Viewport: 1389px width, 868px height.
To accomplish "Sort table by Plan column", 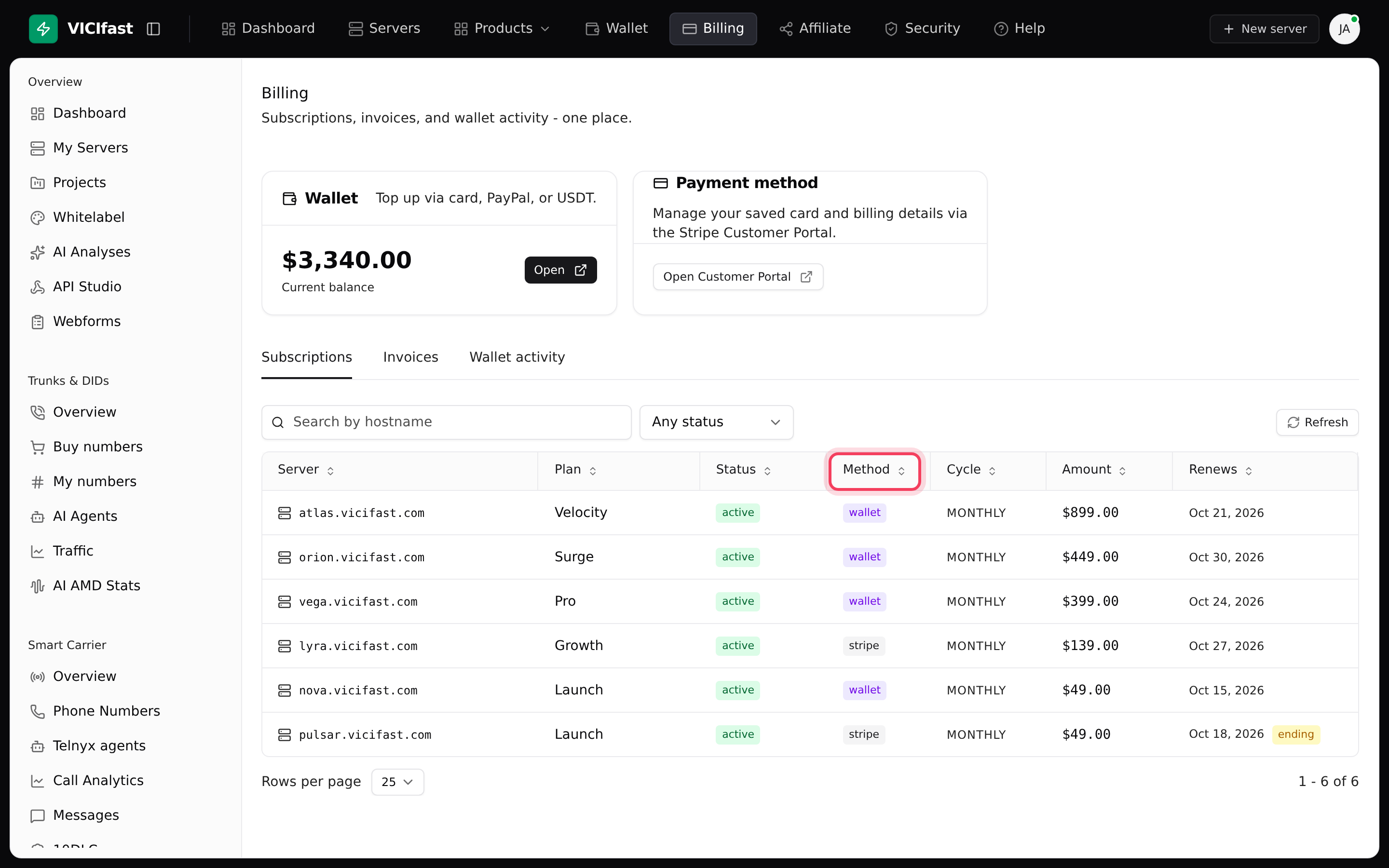I will pos(576,470).
